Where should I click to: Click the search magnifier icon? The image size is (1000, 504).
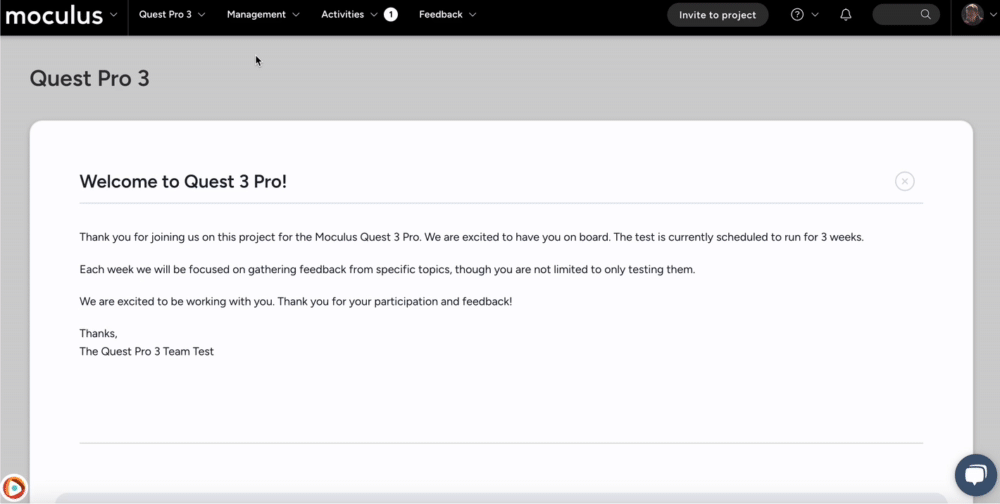coord(925,15)
